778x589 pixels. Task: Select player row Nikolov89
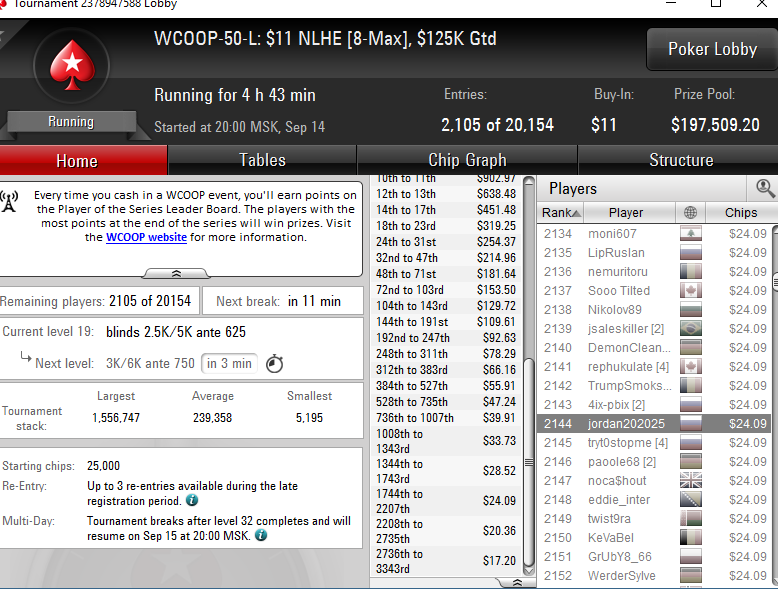[x=654, y=310]
